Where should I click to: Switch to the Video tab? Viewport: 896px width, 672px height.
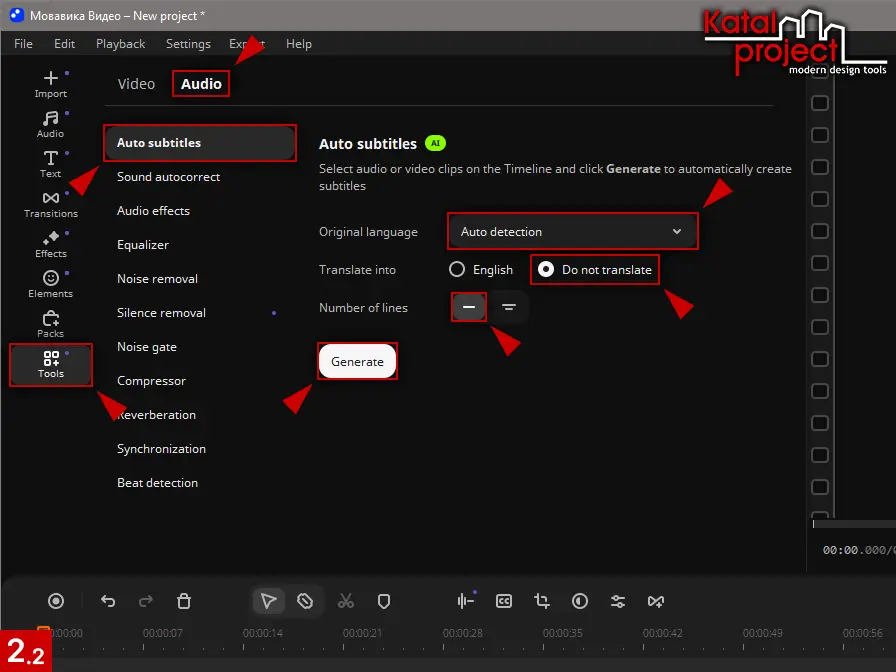(x=136, y=84)
